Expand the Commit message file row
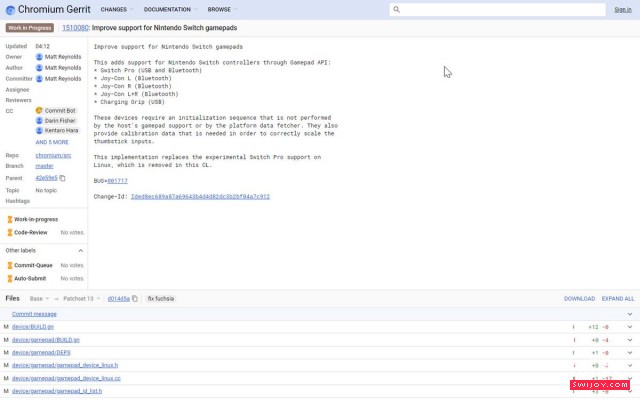 click(630, 314)
